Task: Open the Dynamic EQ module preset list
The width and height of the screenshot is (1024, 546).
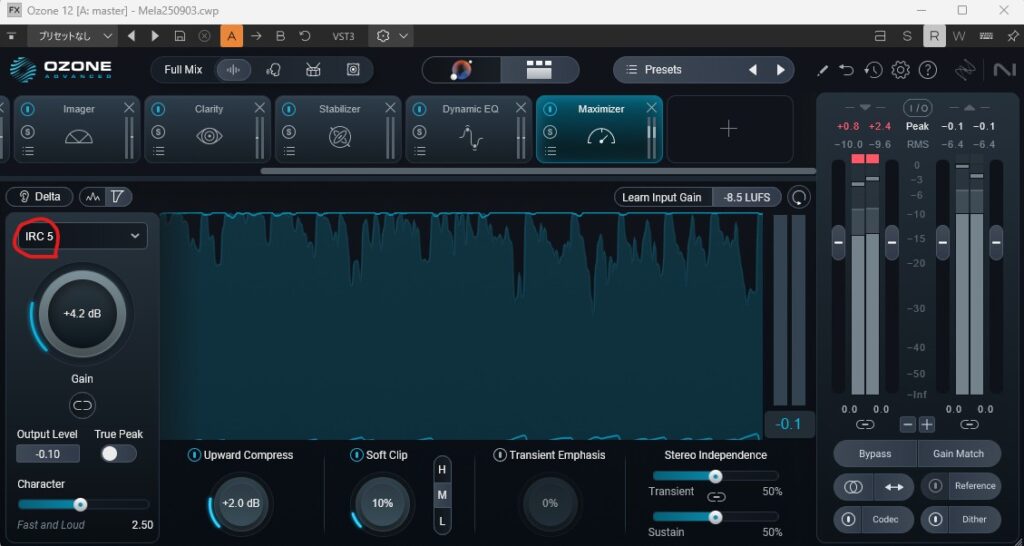Action: [x=420, y=152]
